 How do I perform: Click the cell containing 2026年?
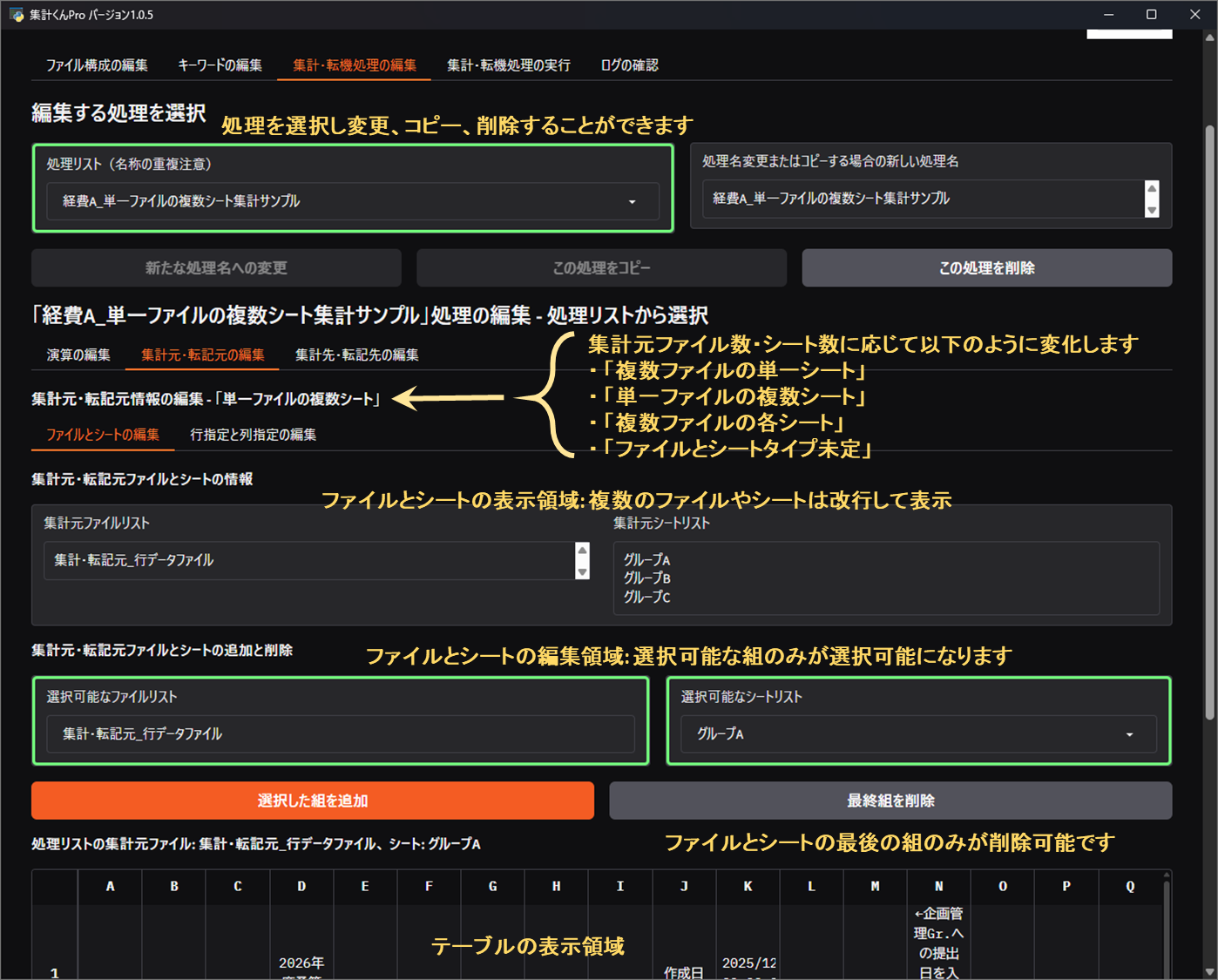(301, 943)
